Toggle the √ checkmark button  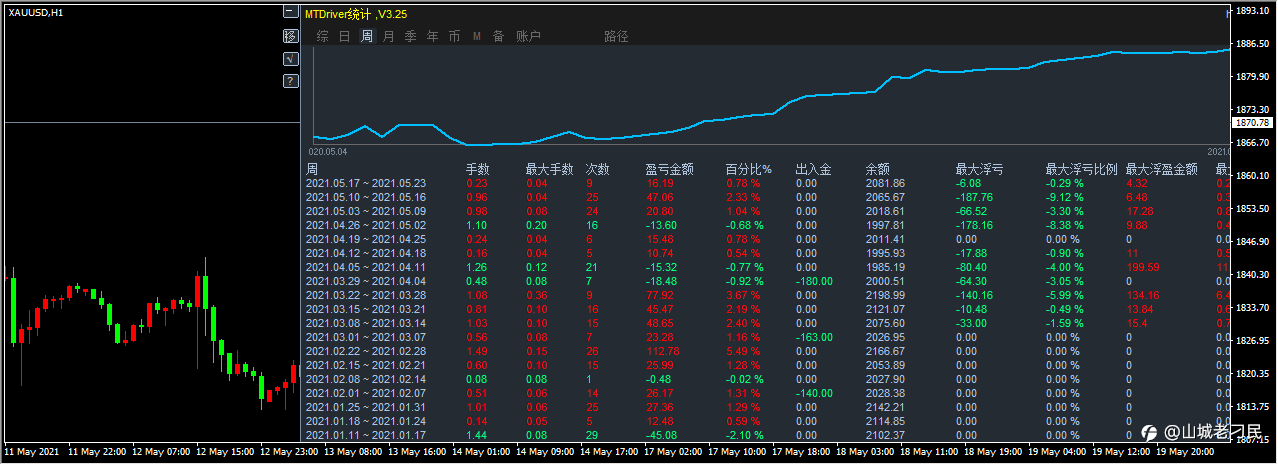coord(291,59)
